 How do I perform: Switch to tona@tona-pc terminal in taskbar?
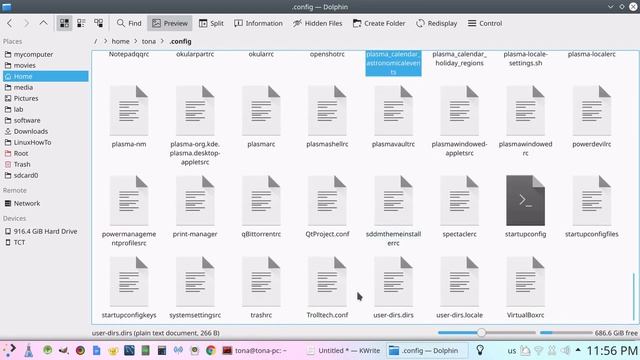[254, 350]
